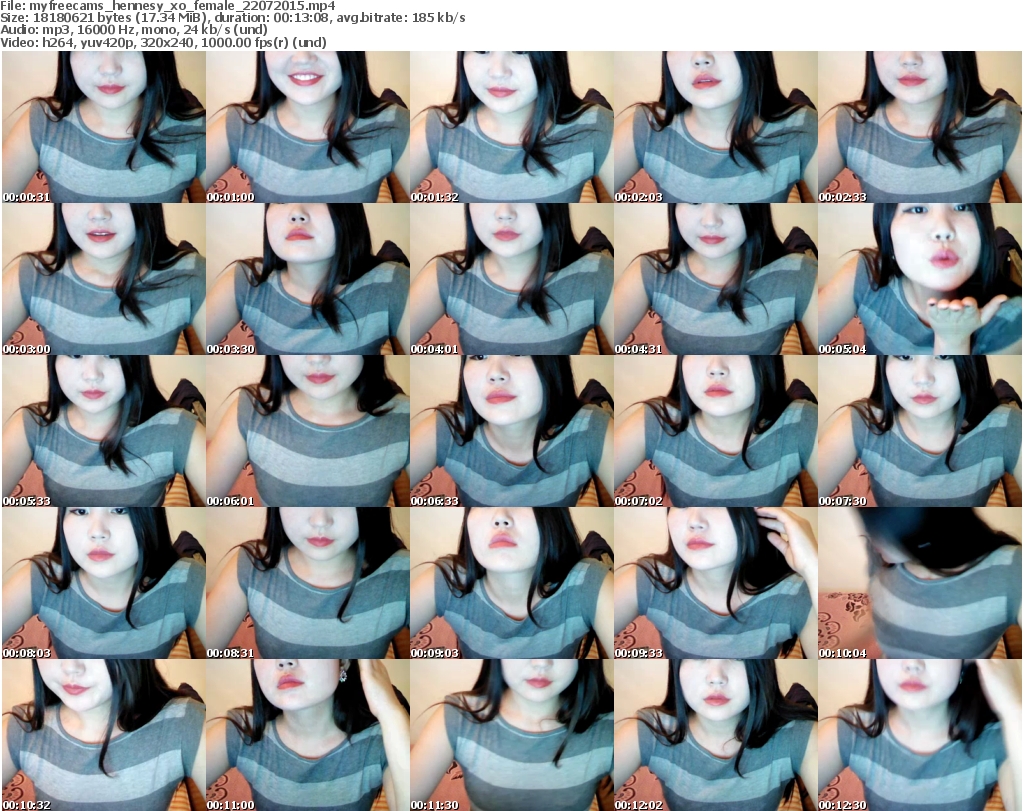This screenshot has height=811, width=1024.
Task: Select the thumbnail stamped 00:01:00
Action: (308, 127)
